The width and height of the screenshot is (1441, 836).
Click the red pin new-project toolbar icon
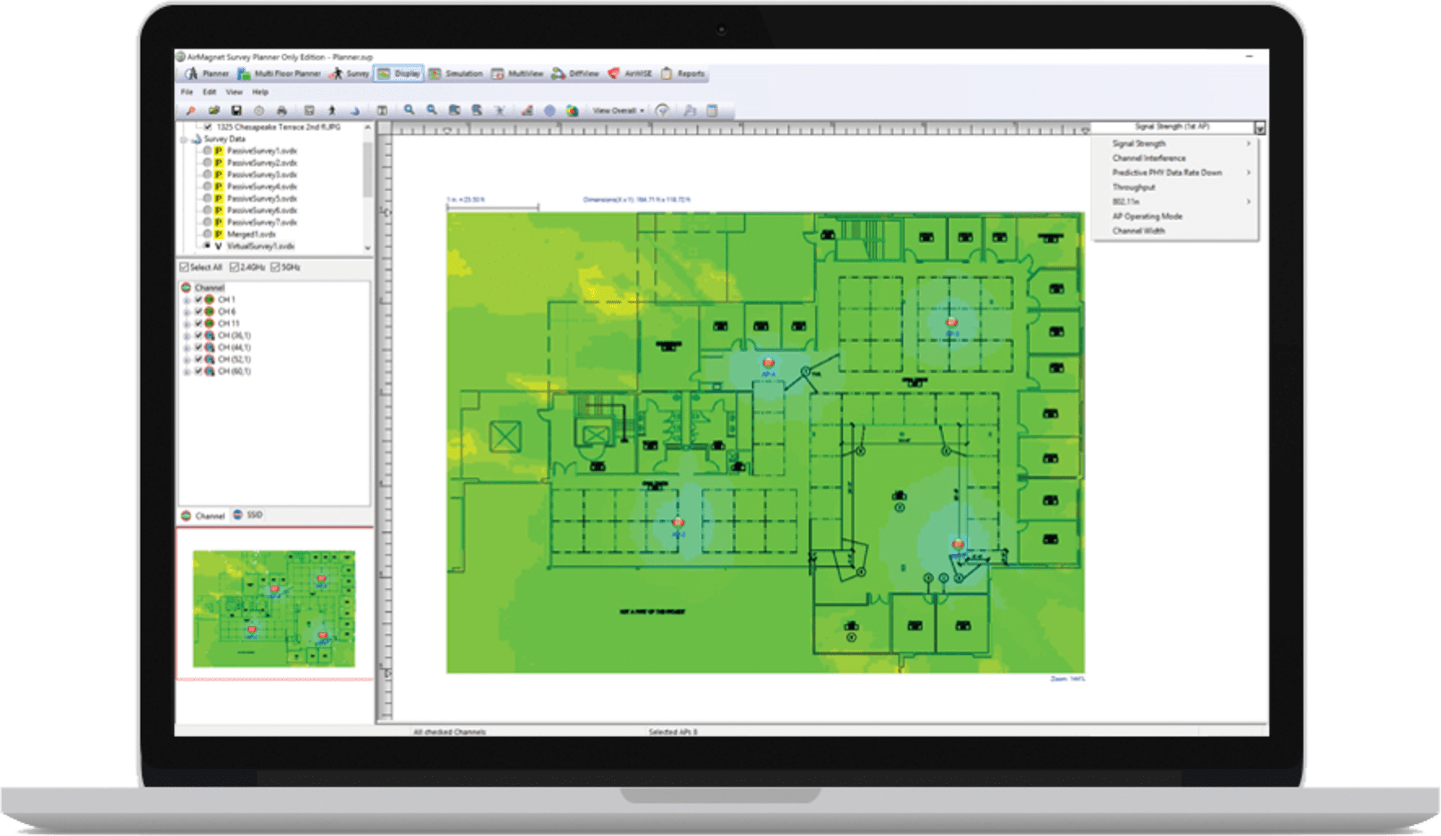190,111
